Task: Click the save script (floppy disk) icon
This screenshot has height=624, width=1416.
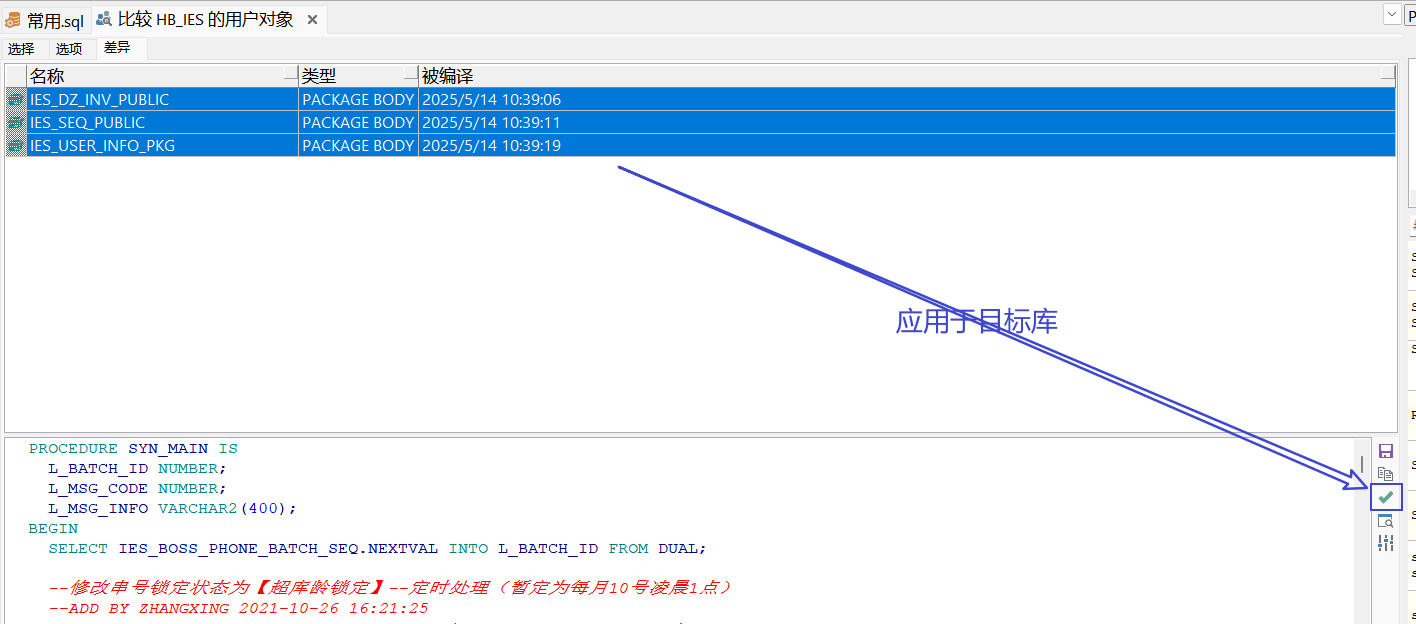Action: pos(1385,451)
